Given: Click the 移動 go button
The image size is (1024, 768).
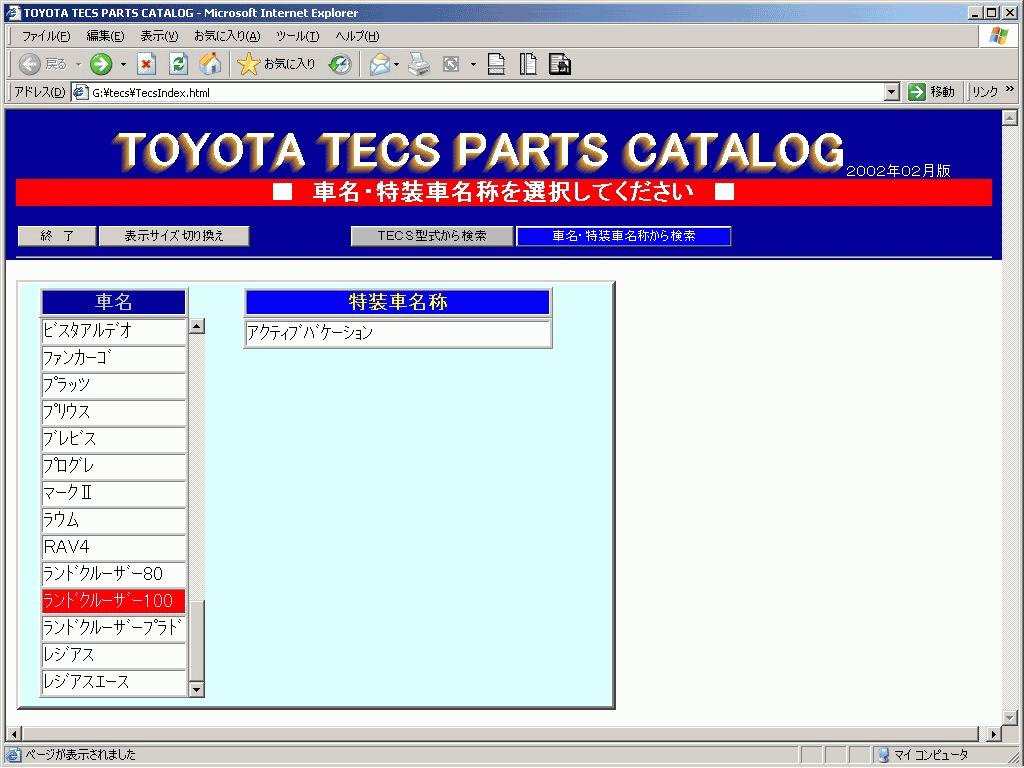Looking at the screenshot, I should 932,92.
